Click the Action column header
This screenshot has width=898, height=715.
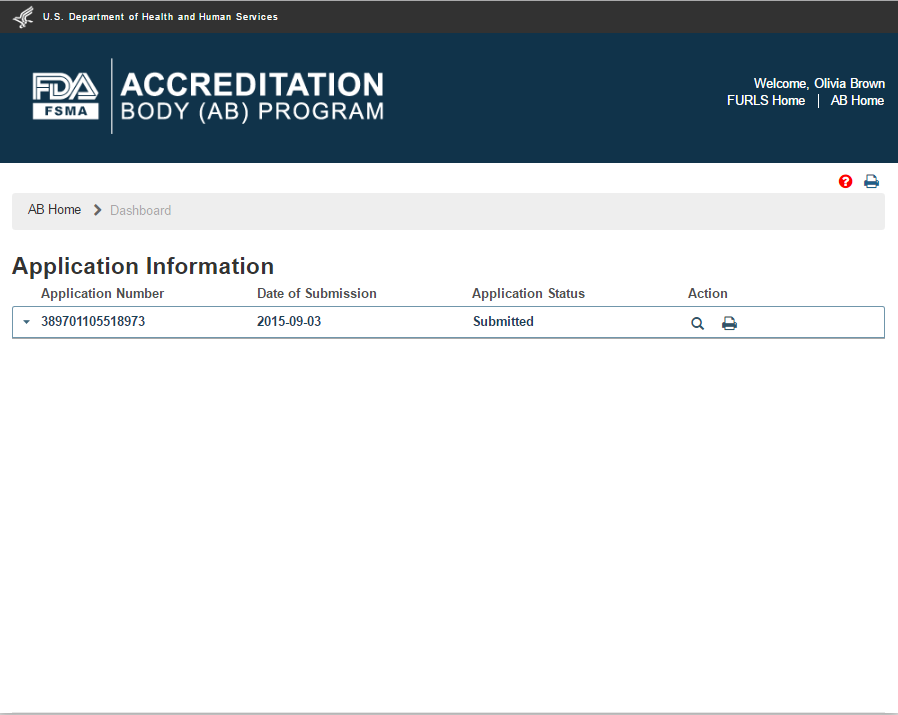[x=708, y=294]
